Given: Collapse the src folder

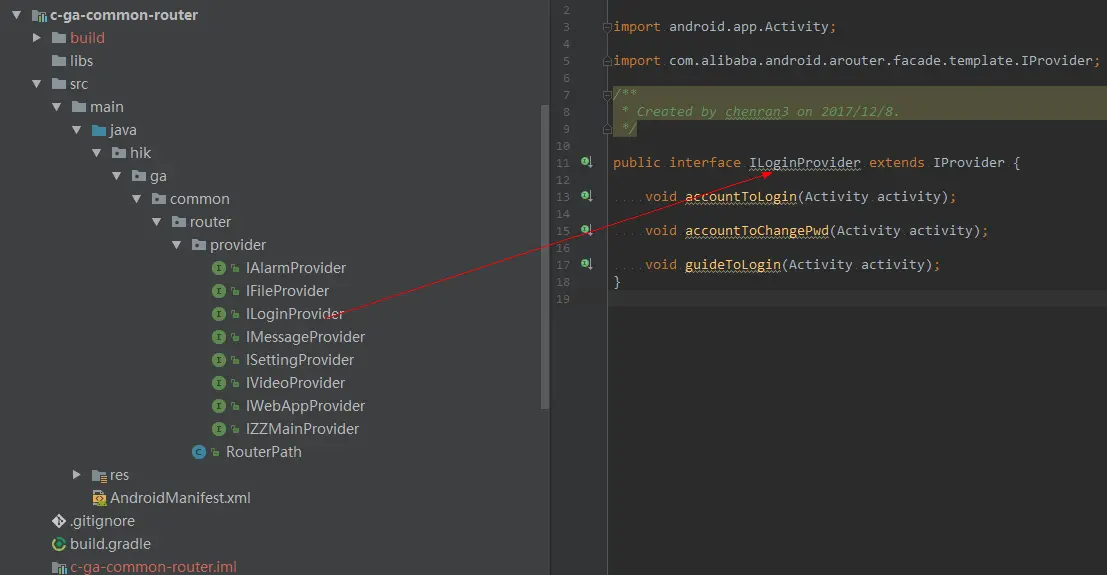Looking at the screenshot, I should [37, 84].
